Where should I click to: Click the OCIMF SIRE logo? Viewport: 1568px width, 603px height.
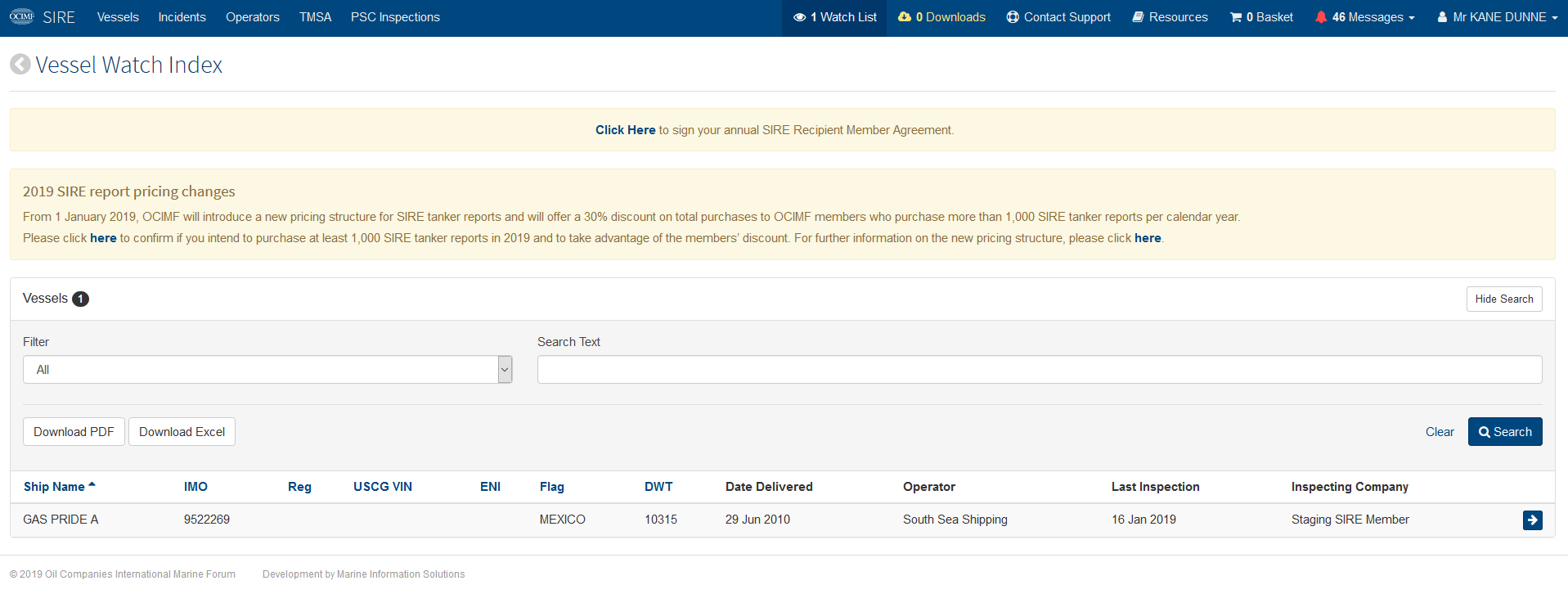point(42,17)
